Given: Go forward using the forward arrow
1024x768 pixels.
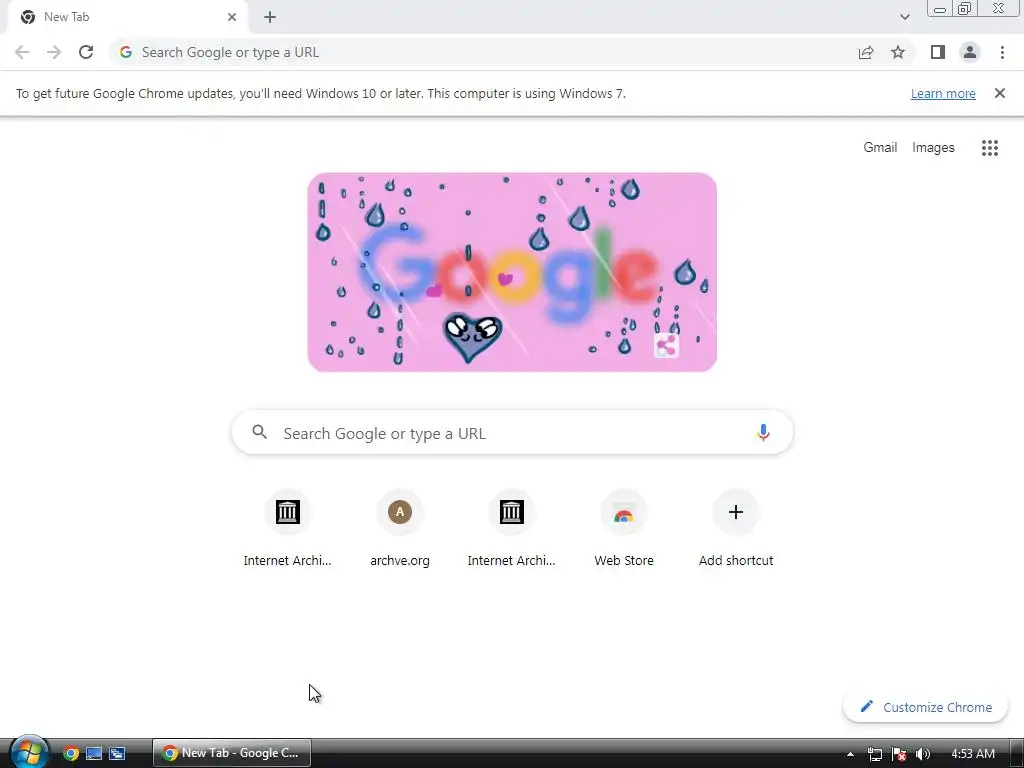Looking at the screenshot, I should [54, 52].
